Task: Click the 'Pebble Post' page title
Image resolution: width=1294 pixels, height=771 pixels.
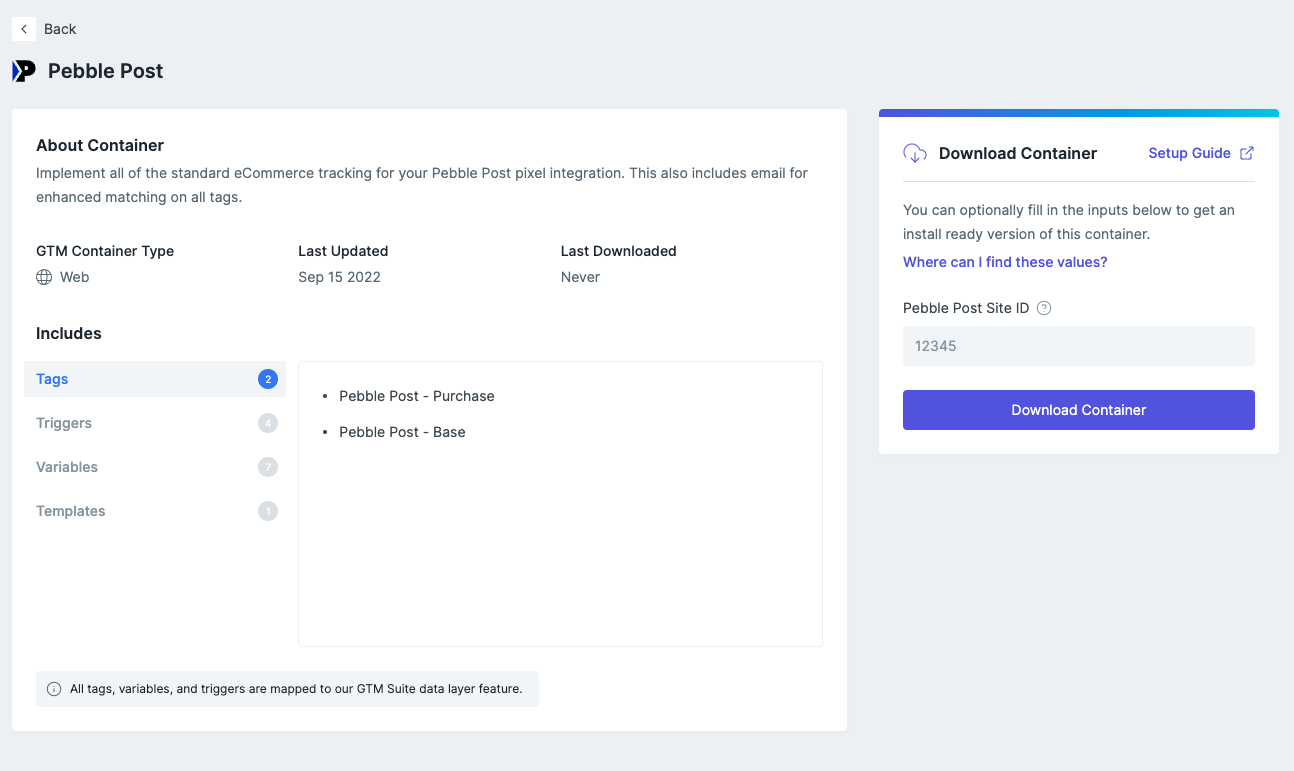Action: click(106, 71)
